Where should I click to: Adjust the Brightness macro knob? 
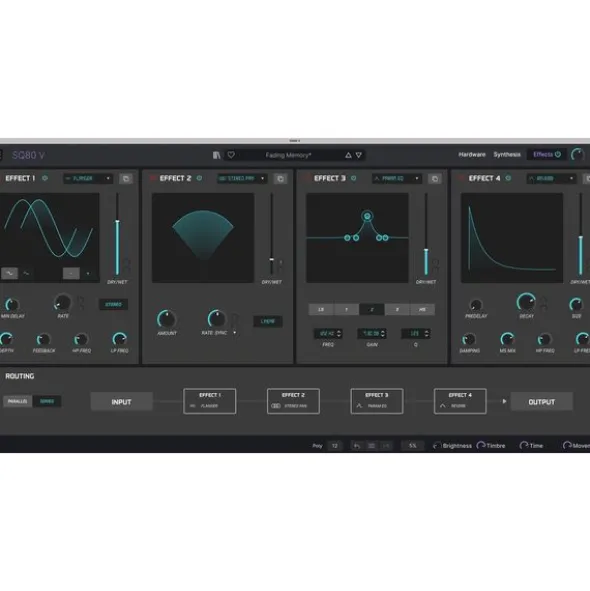[437, 446]
